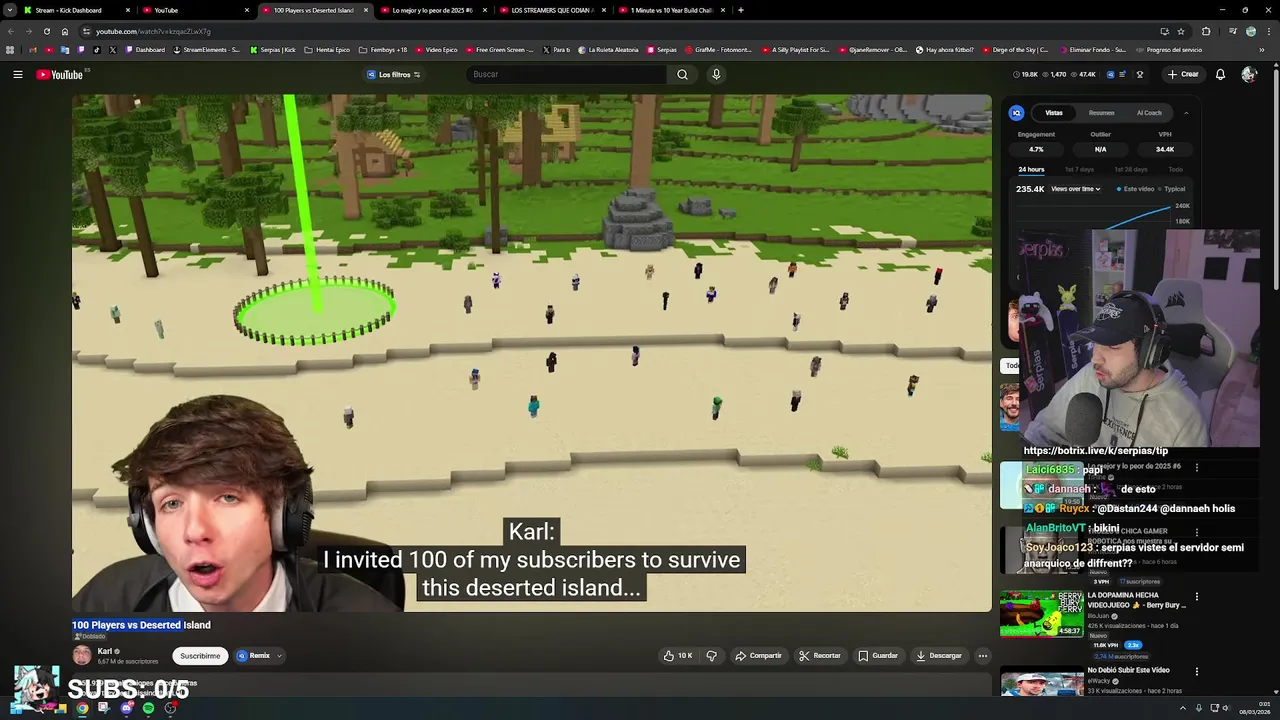
Task: Like the video with thumbs up
Action: point(678,656)
